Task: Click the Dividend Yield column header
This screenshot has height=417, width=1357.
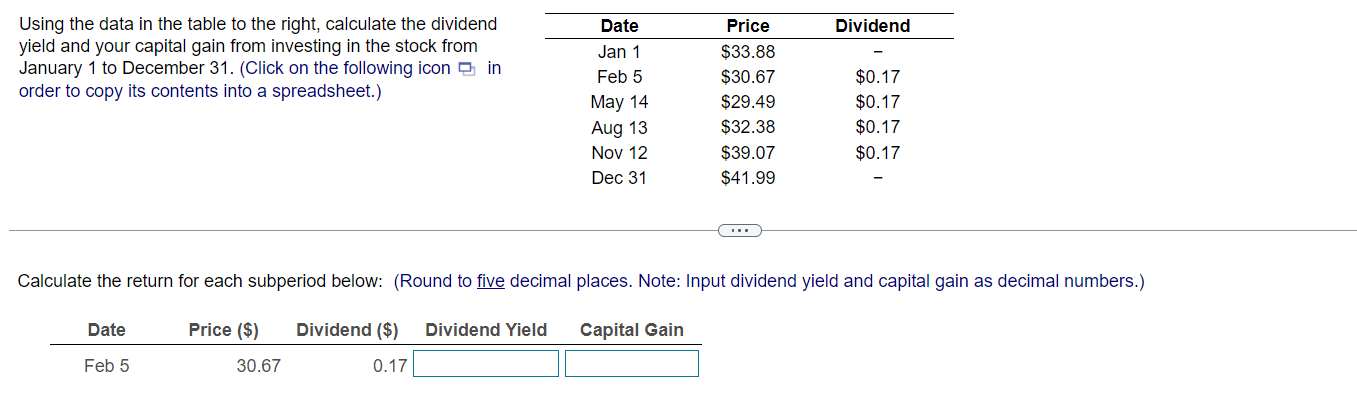Action: pyautogui.click(x=486, y=330)
